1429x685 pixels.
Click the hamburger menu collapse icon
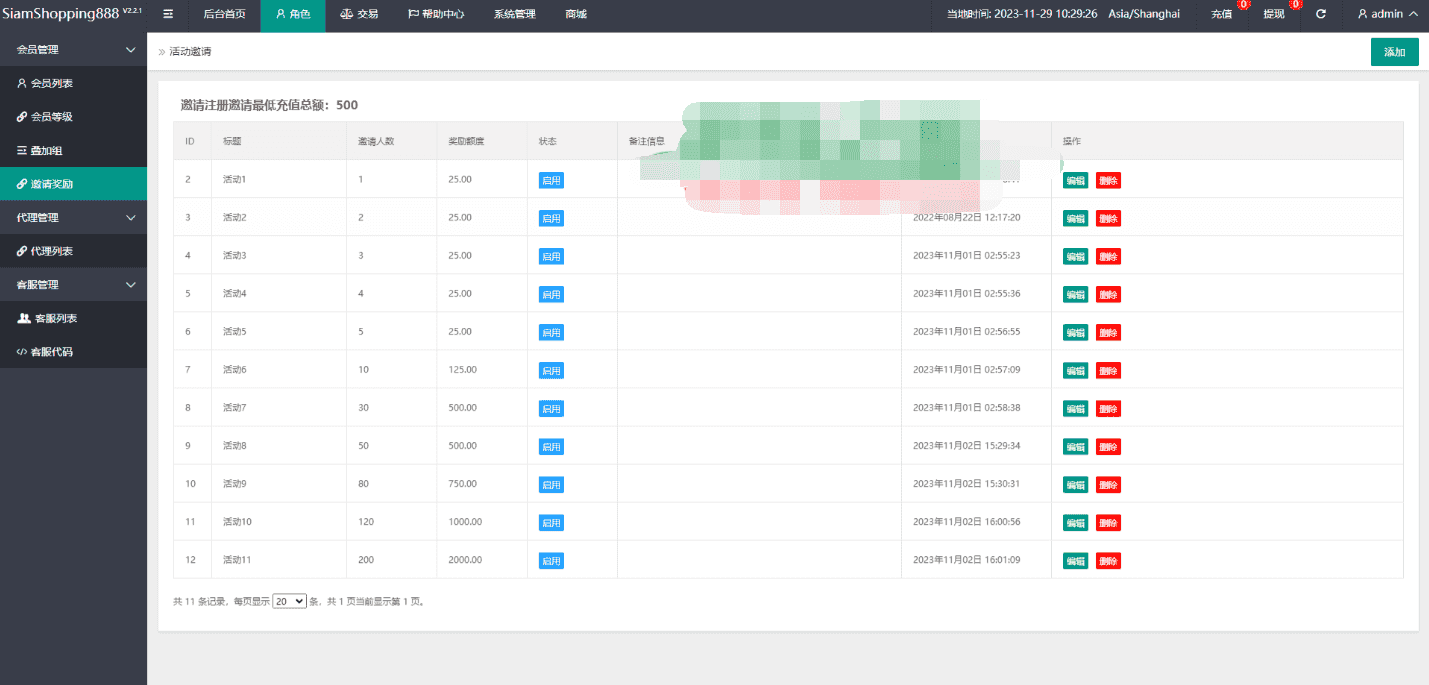point(168,14)
